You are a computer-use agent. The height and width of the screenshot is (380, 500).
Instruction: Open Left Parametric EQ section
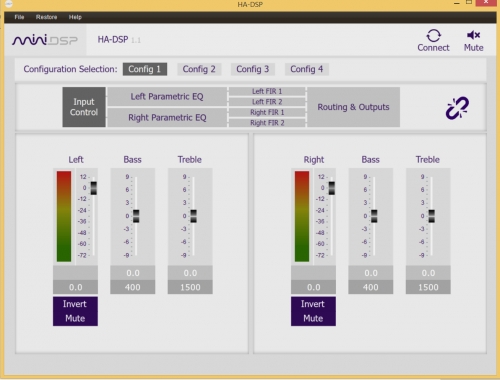tap(167, 97)
